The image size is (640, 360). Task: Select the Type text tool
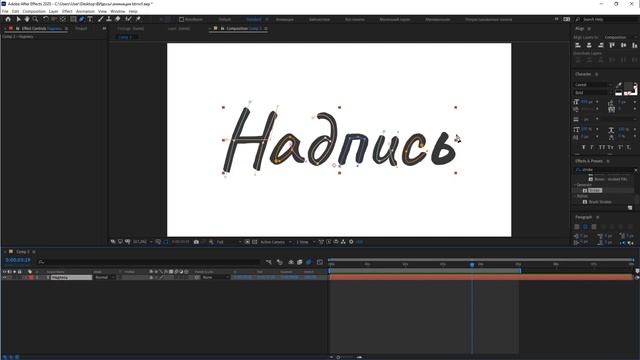[90, 19]
